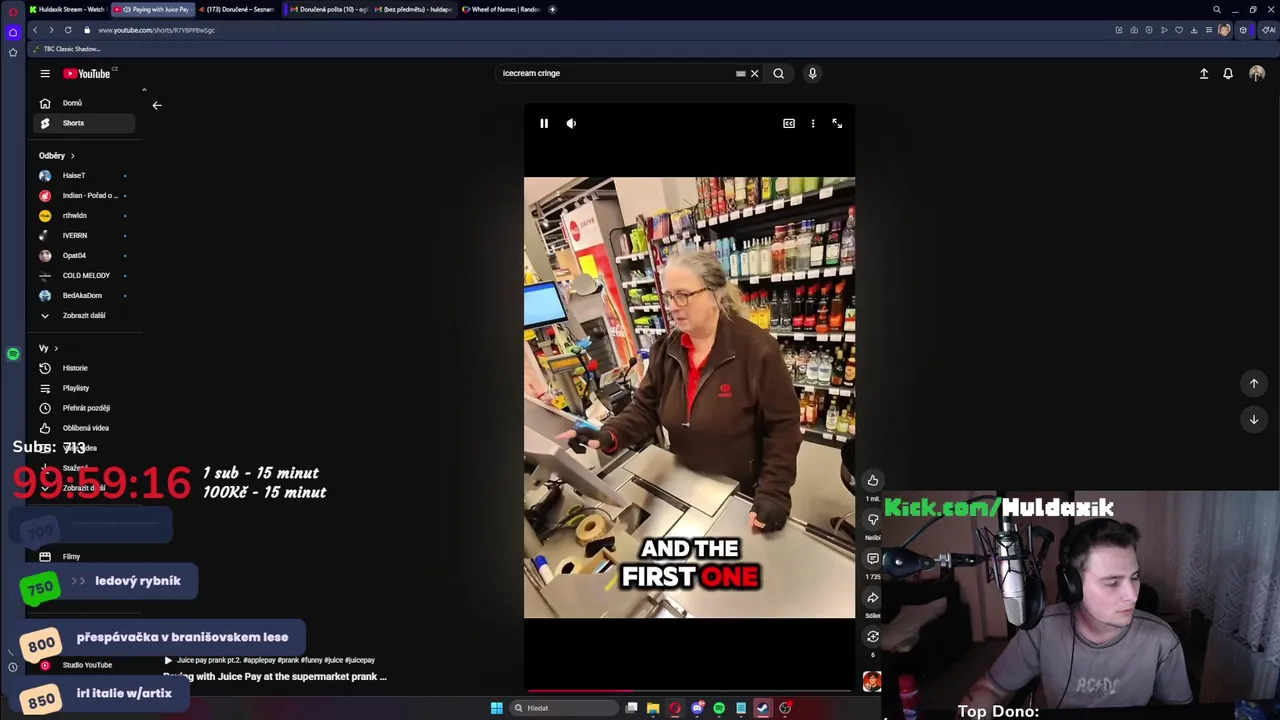Open the Windows Start menu
The height and width of the screenshot is (720, 1280).
click(x=497, y=708)
